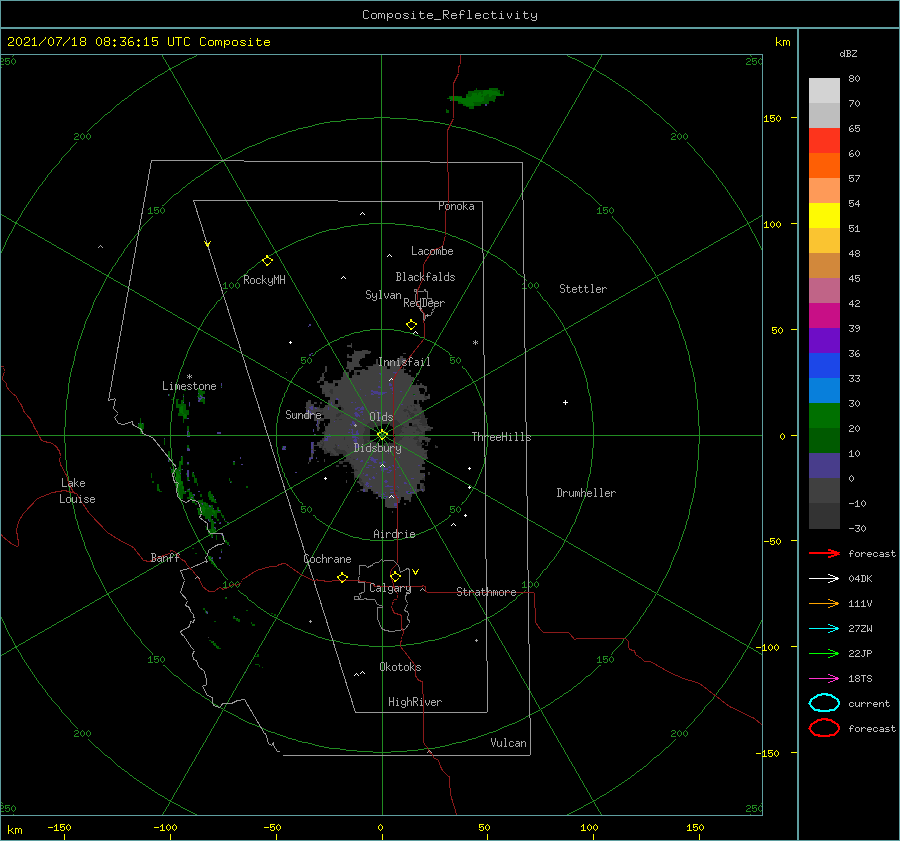
Task: Click the HighRiver town label
Action: [x=415, y=702]
